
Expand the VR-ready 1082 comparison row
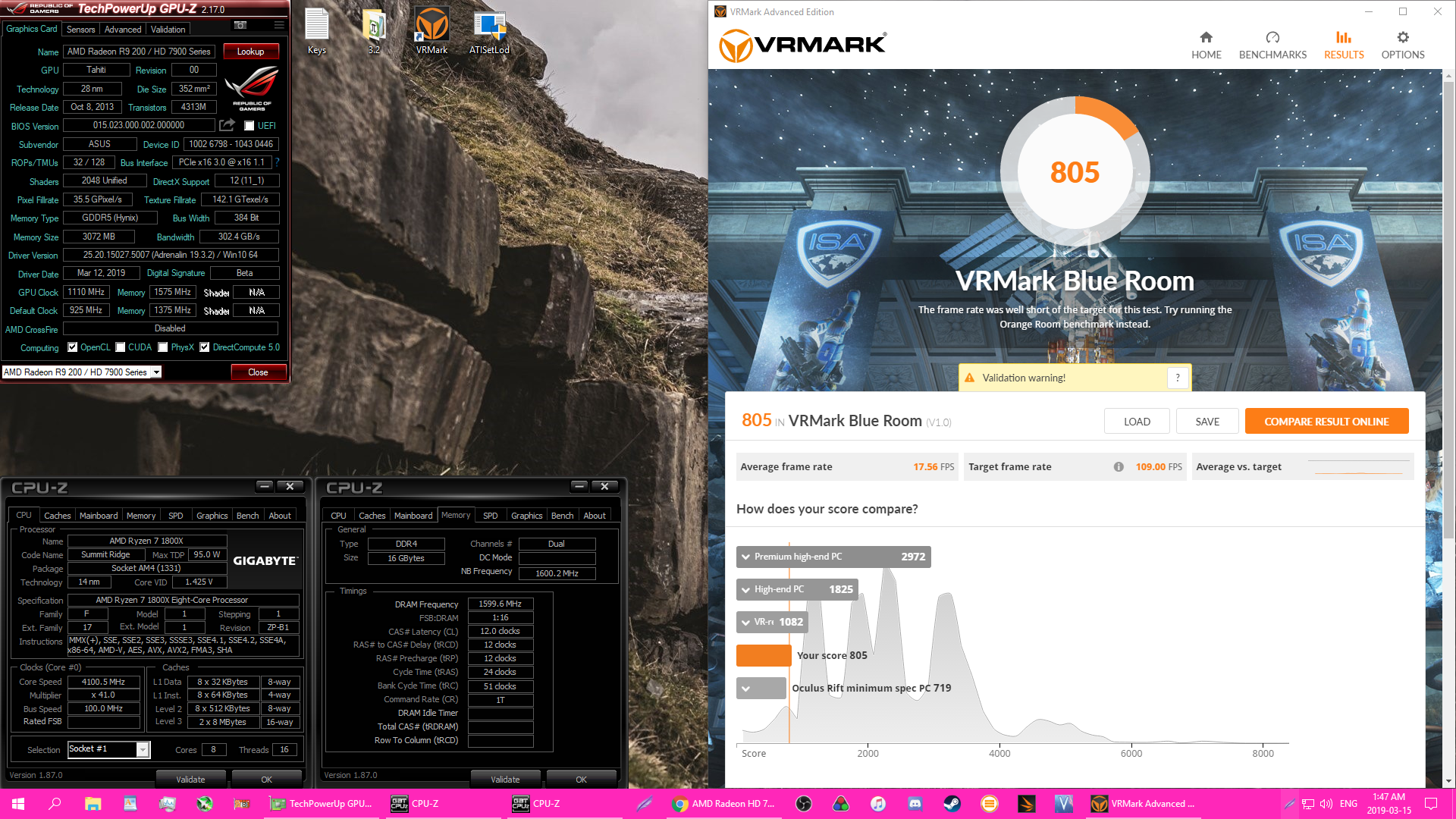(746, 622)
